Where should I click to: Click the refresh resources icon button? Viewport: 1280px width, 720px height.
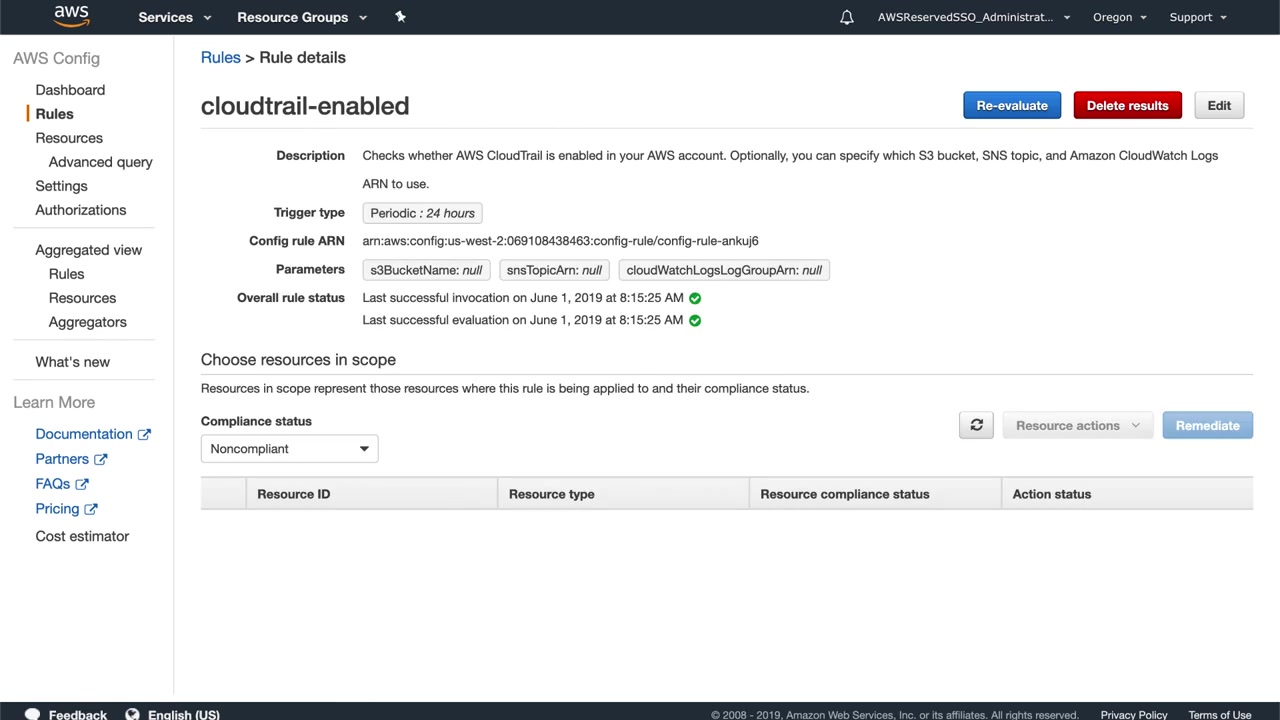point(976,426)
